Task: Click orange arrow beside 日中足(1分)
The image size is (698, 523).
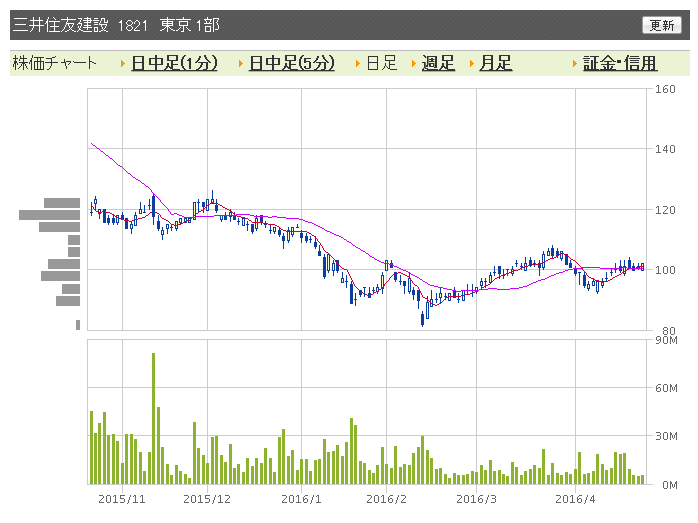Action: (x=123, y=64)
